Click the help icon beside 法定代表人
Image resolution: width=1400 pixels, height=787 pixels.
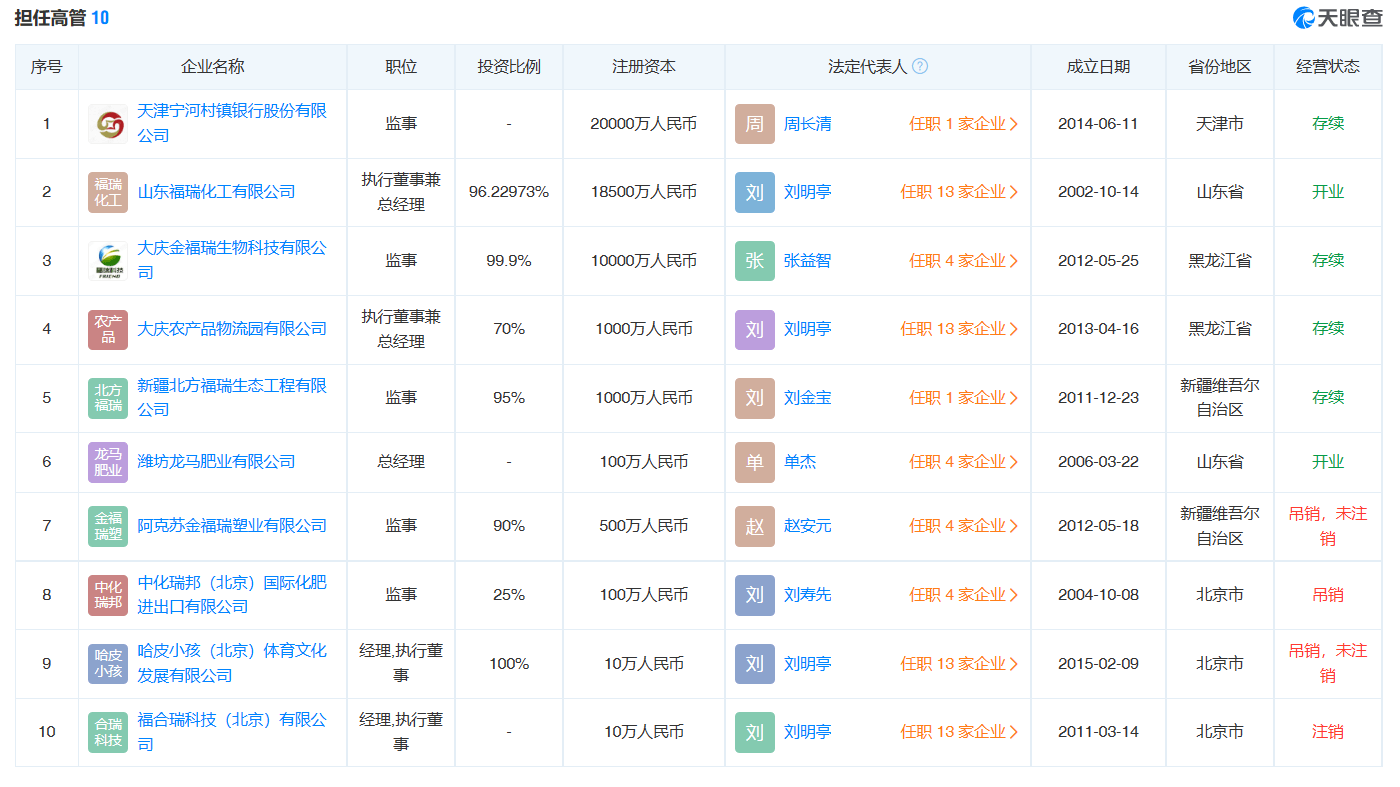click(920, 67)
